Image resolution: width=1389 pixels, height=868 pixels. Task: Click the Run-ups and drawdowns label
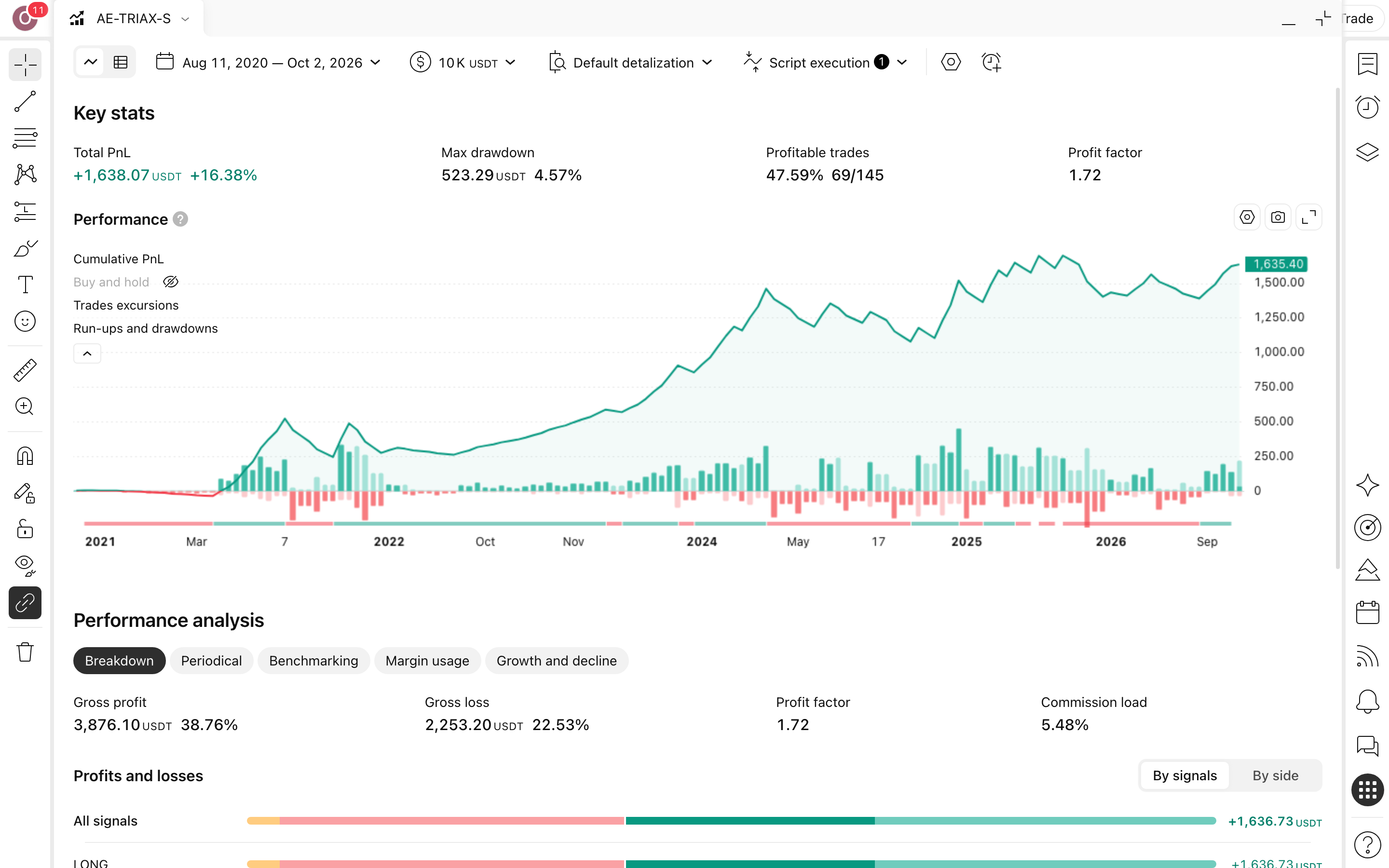tap(145, 328)
